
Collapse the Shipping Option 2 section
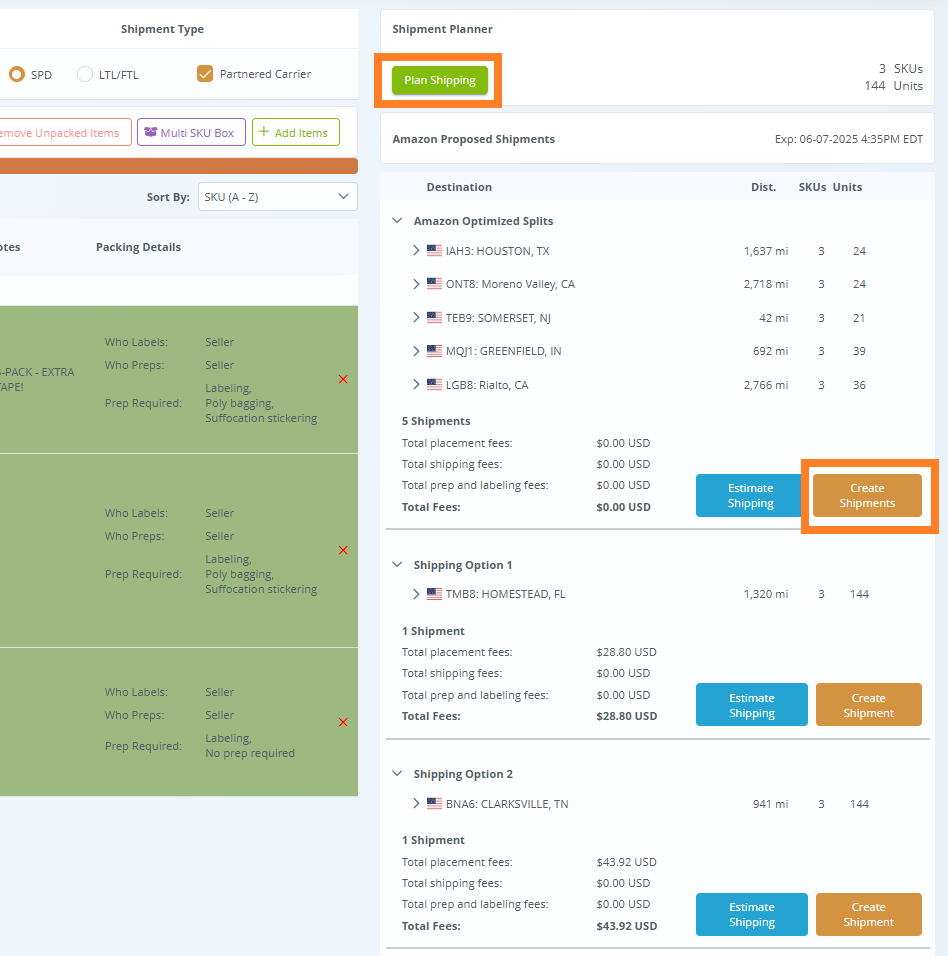(x=397, y=773)
